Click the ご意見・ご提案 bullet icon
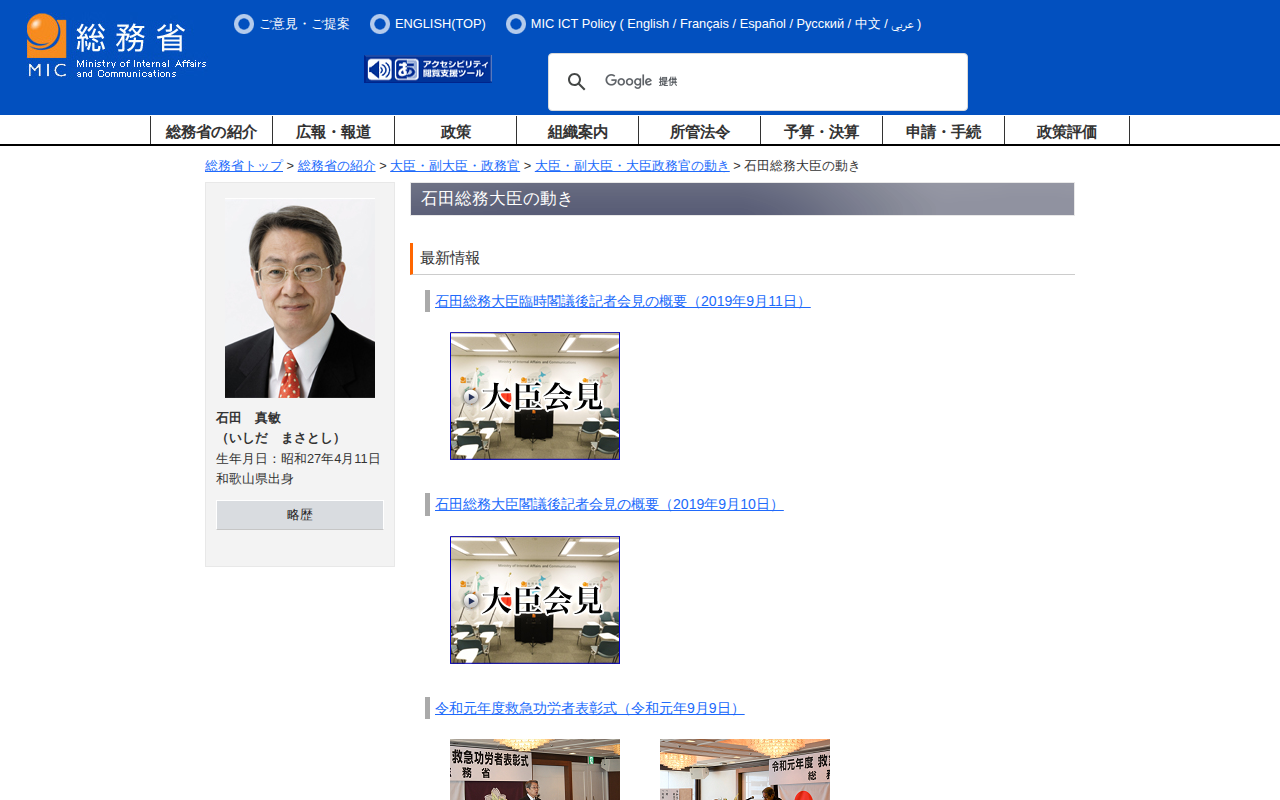The width and height of the screenshot is (1280, 800). click(x=244, y=24)
